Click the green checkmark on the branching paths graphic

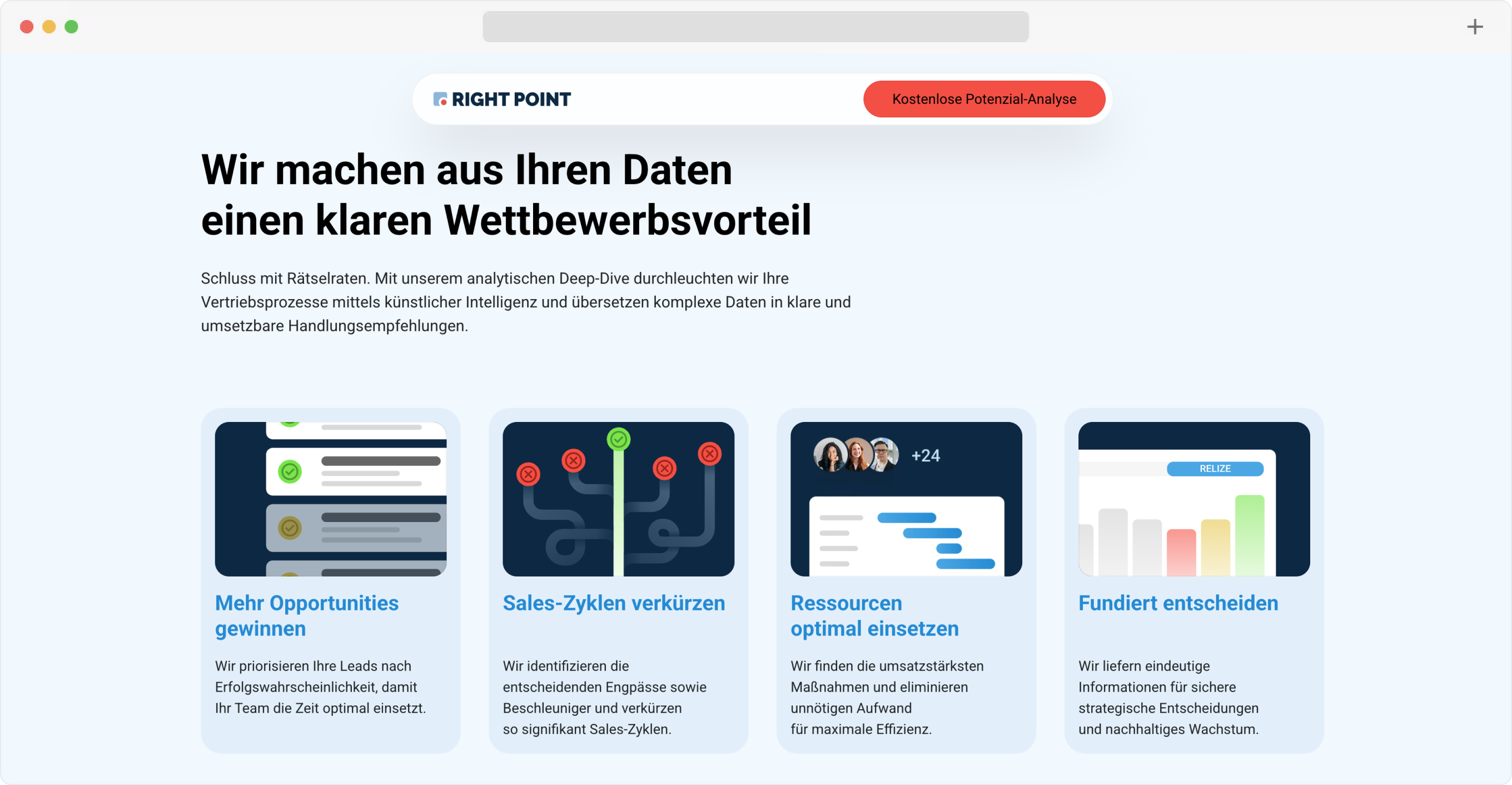point(618,439)
